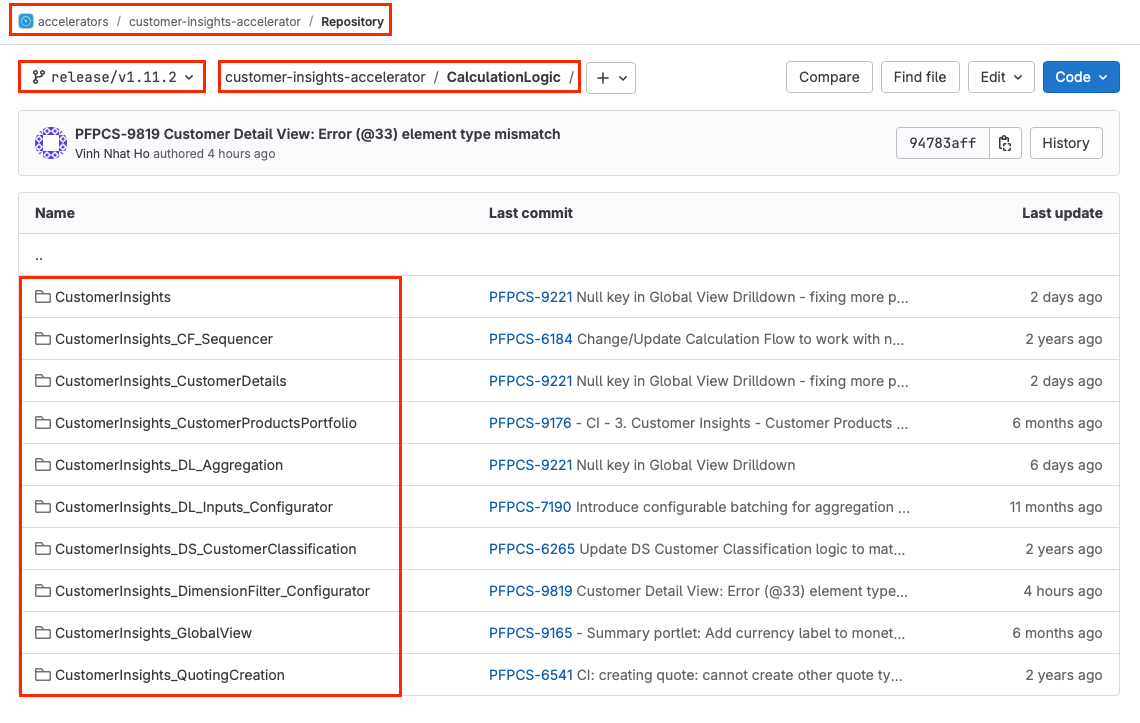Navigate up via the parent directory row
1140x723 pixels.
click(x=39, y=255)
